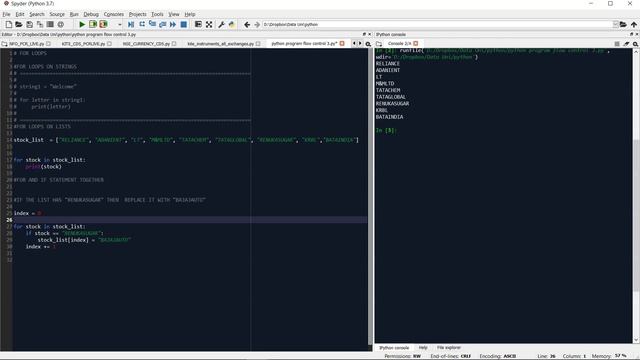Open the View menu
640x360 pixels.
point(174,14)
